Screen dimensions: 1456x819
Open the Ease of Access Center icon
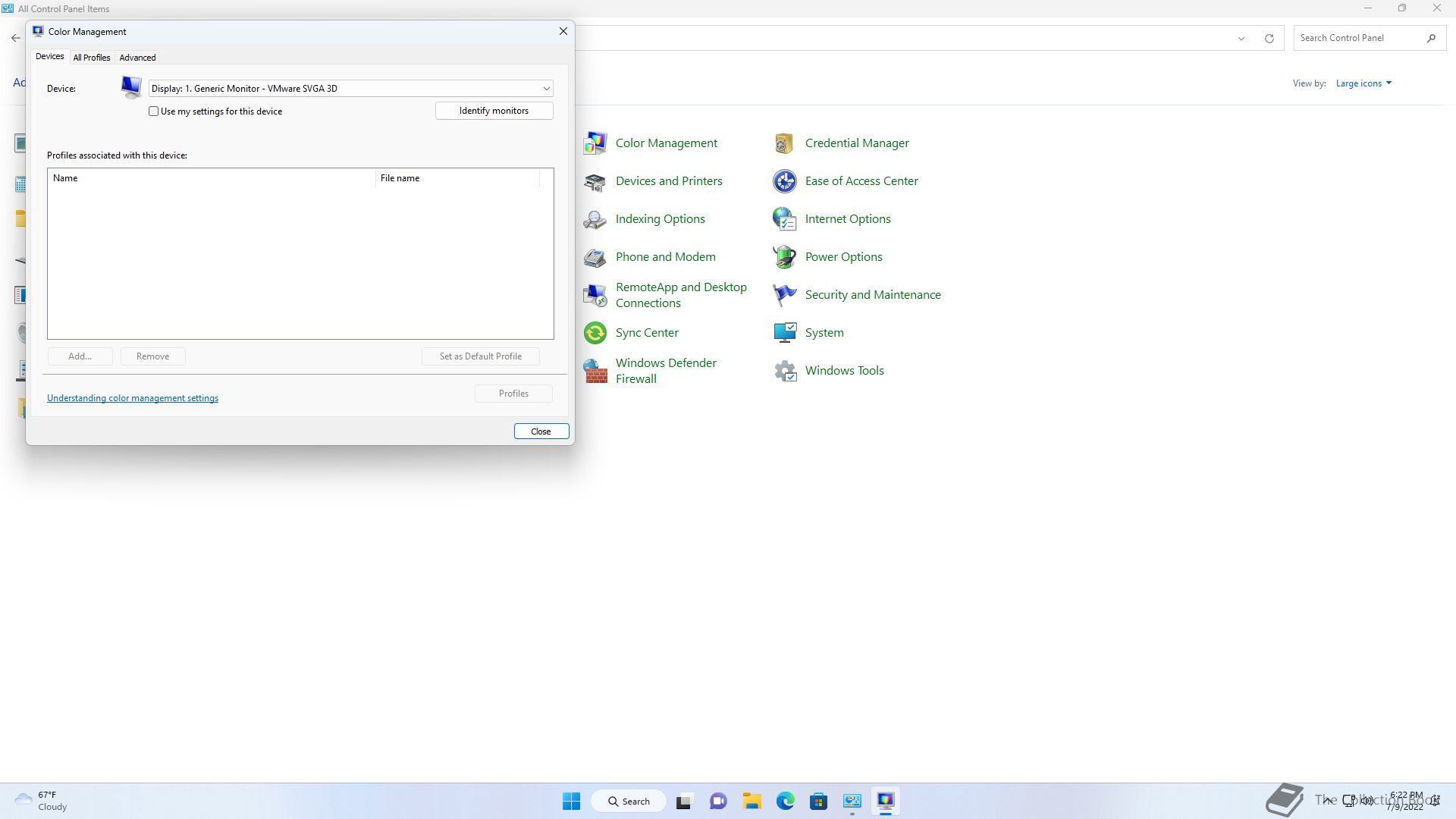click(x=785, y=181)
